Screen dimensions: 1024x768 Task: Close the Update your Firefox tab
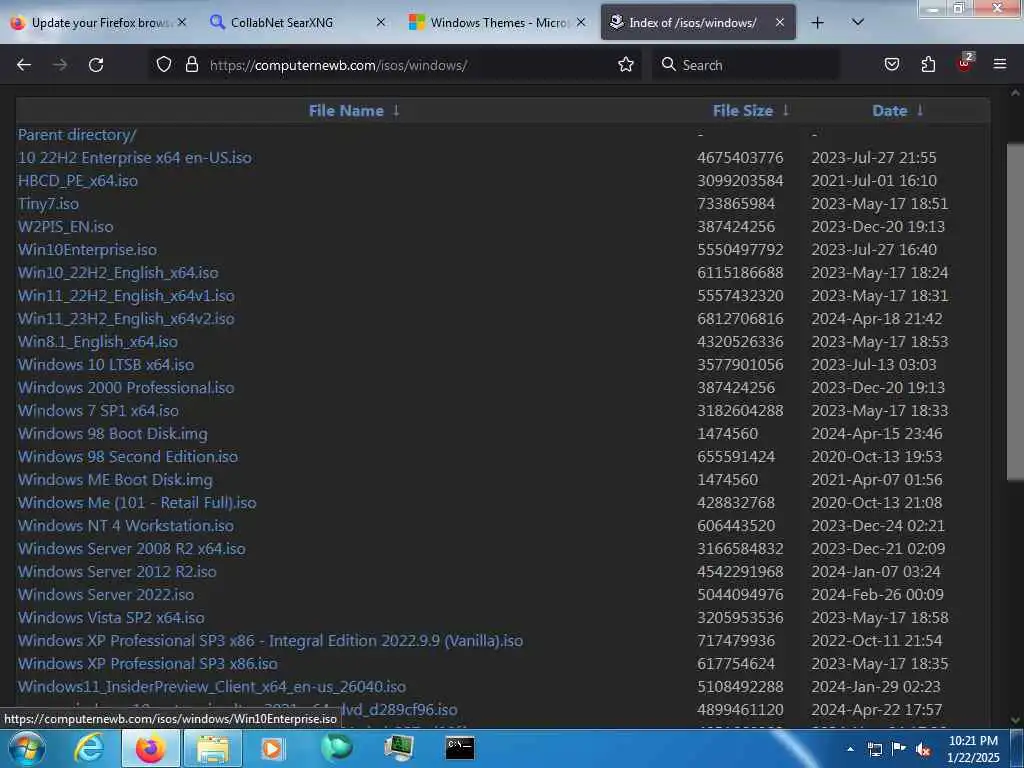tap(182, 23)
